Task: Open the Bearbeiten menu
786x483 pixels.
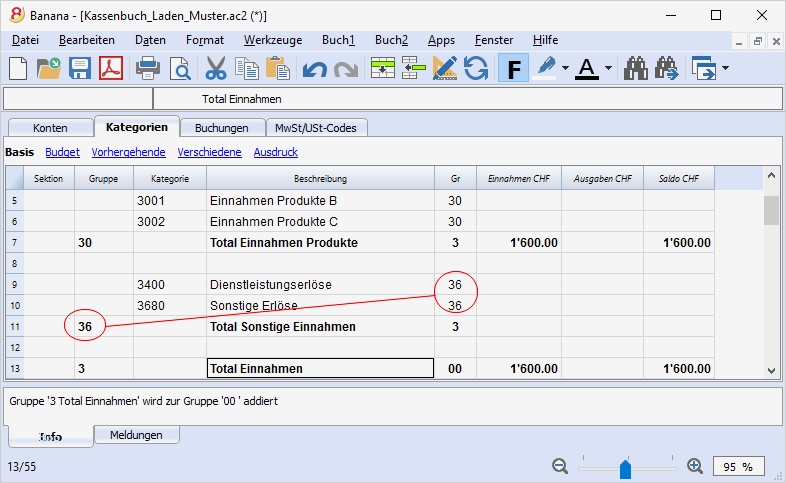Action: 87,40
